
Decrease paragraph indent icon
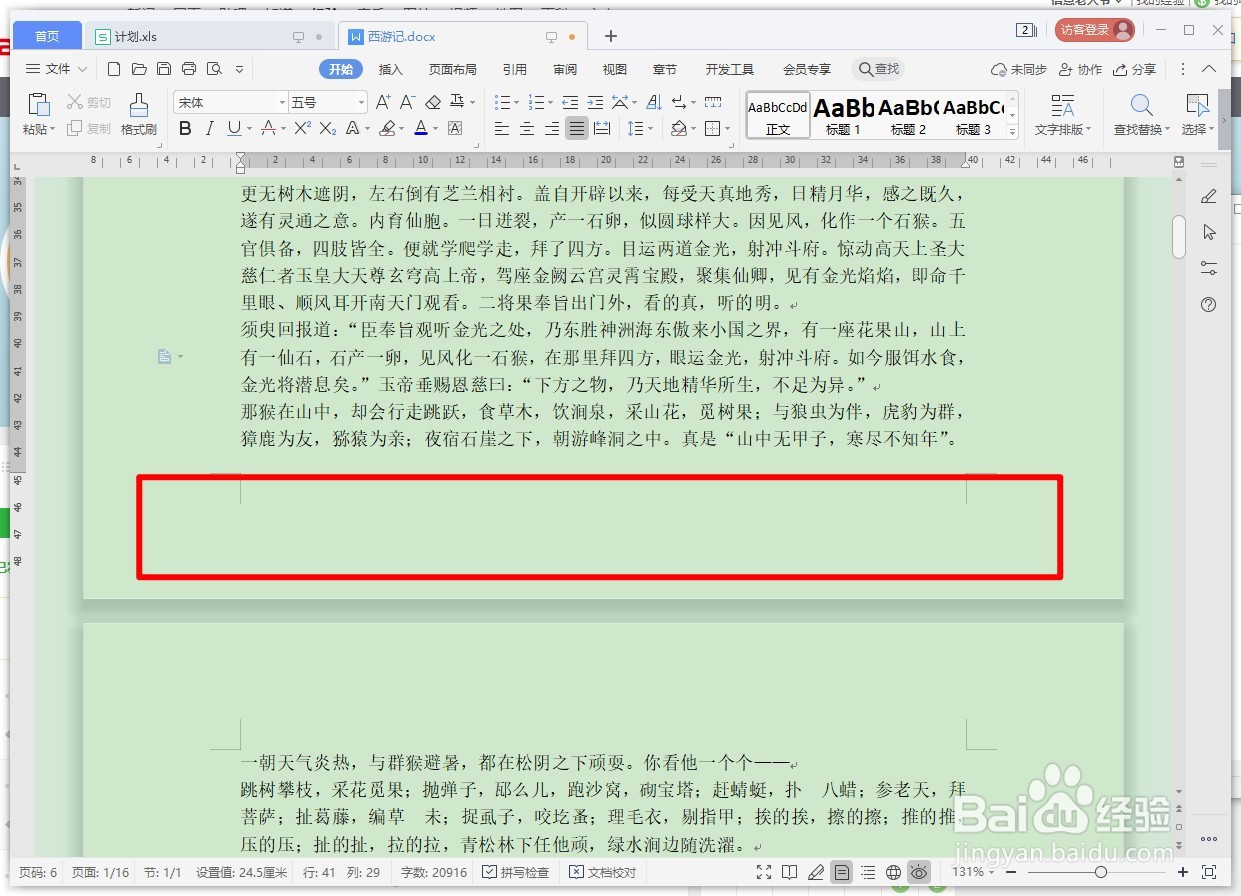[570, 102]
